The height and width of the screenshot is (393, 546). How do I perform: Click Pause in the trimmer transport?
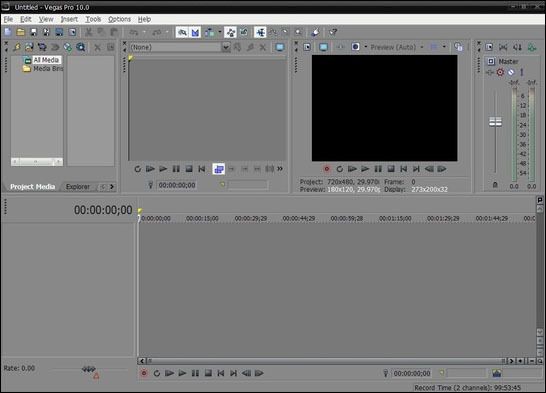click(176, 169)
